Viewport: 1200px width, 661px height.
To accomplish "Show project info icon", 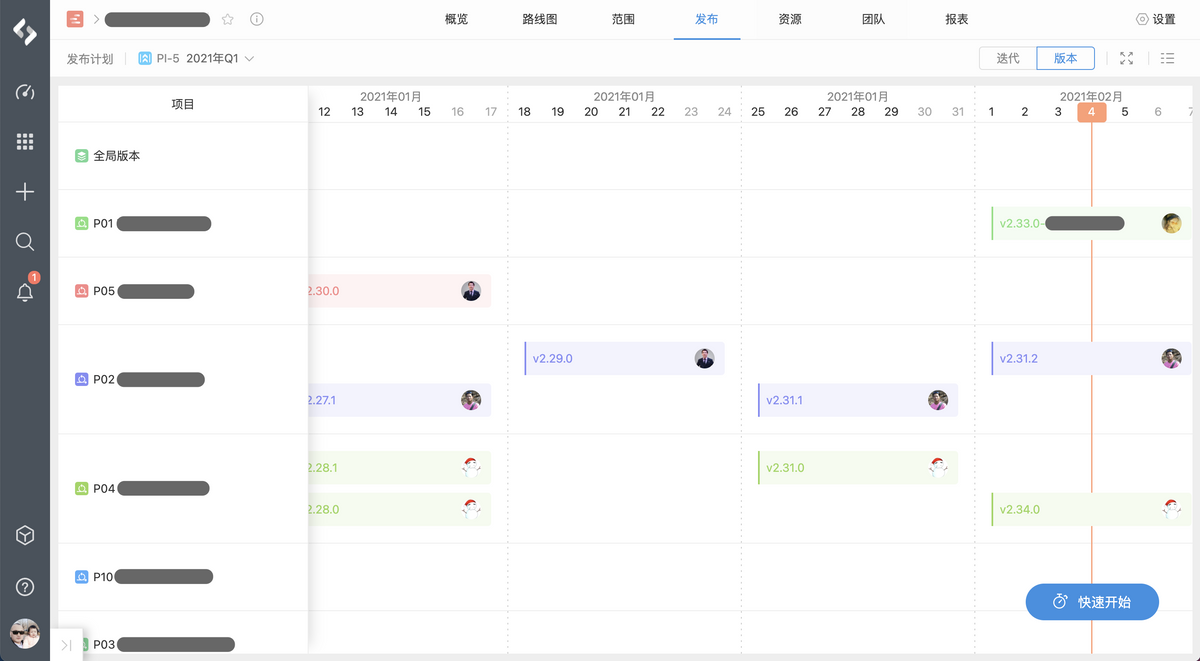I will click(257, 19).
